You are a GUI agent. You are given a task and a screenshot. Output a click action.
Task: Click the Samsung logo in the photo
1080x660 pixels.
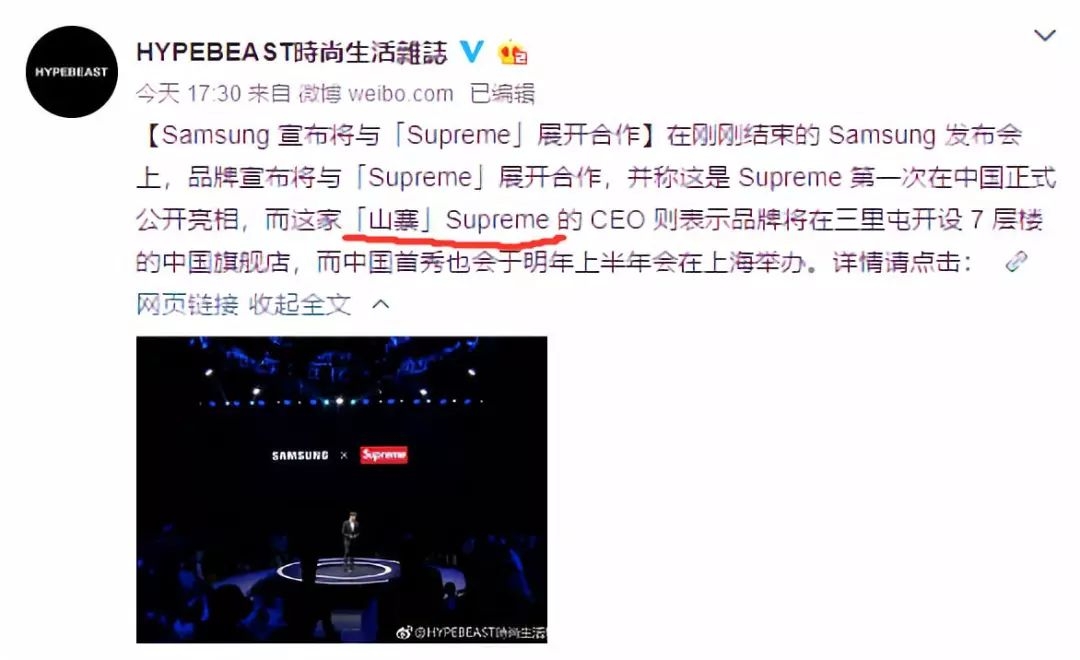pyautogui.click(x=300, y=455)
